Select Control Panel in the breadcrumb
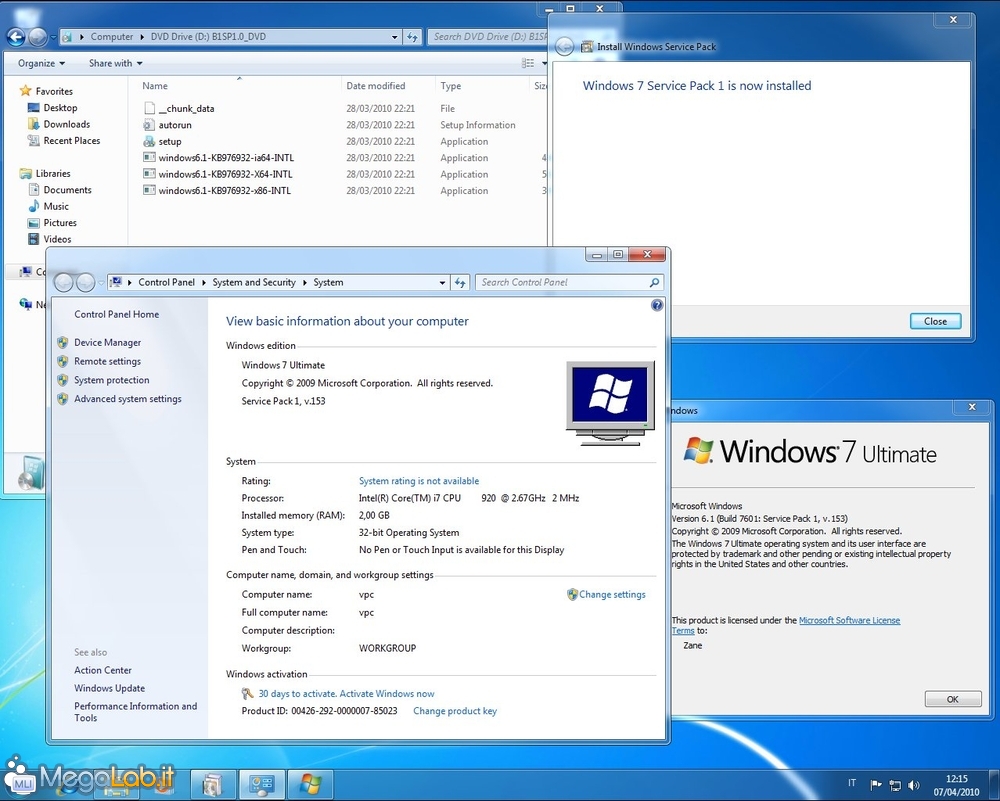 click(166, 283)
